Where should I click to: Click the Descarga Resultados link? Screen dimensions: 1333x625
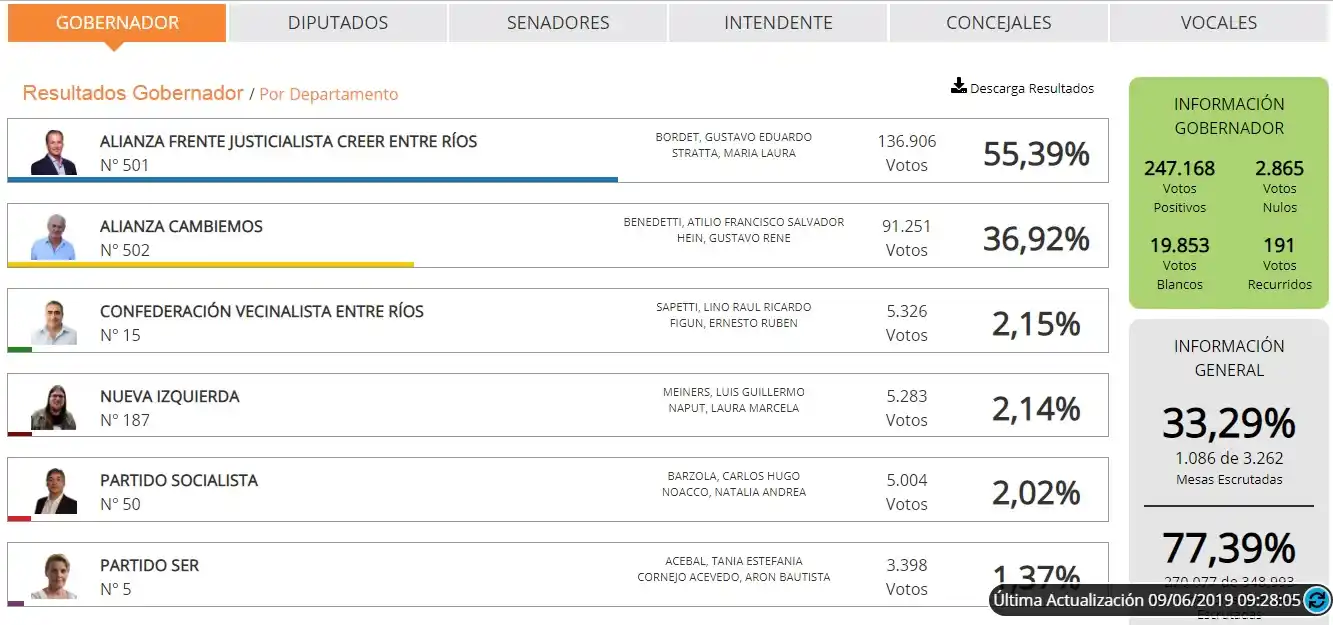pos(1032,89)
